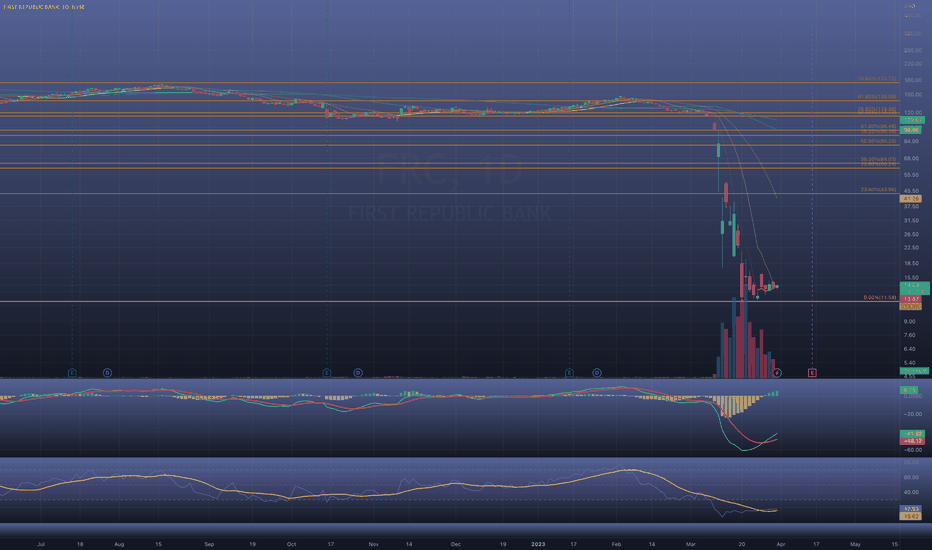Open the earnings marker dated mid-October

tap(326, 373)
